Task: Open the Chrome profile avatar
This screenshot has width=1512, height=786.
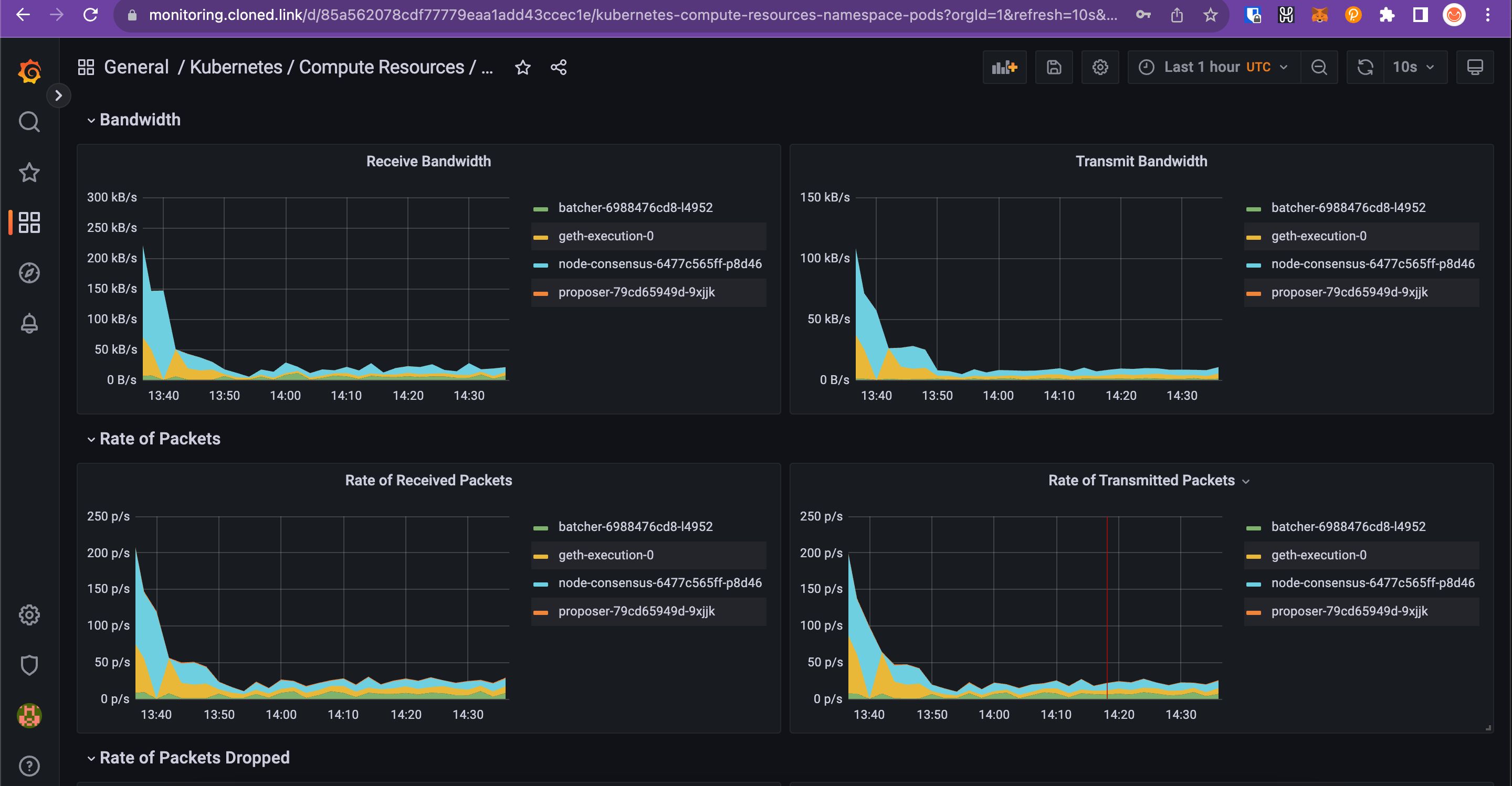Action: (x=1454, y=15)
